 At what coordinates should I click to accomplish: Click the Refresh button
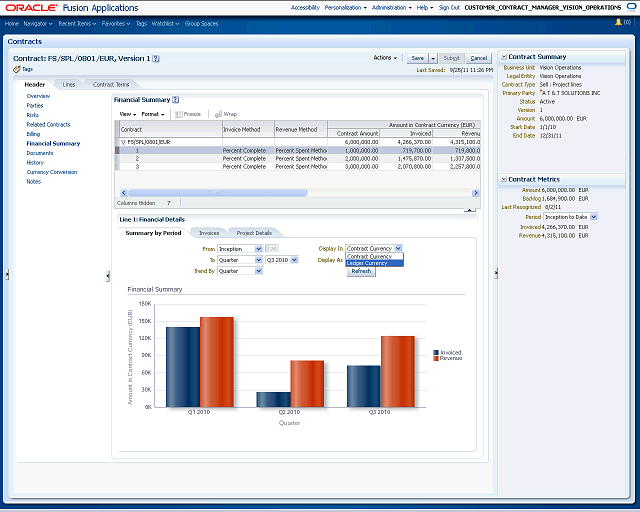361,272
